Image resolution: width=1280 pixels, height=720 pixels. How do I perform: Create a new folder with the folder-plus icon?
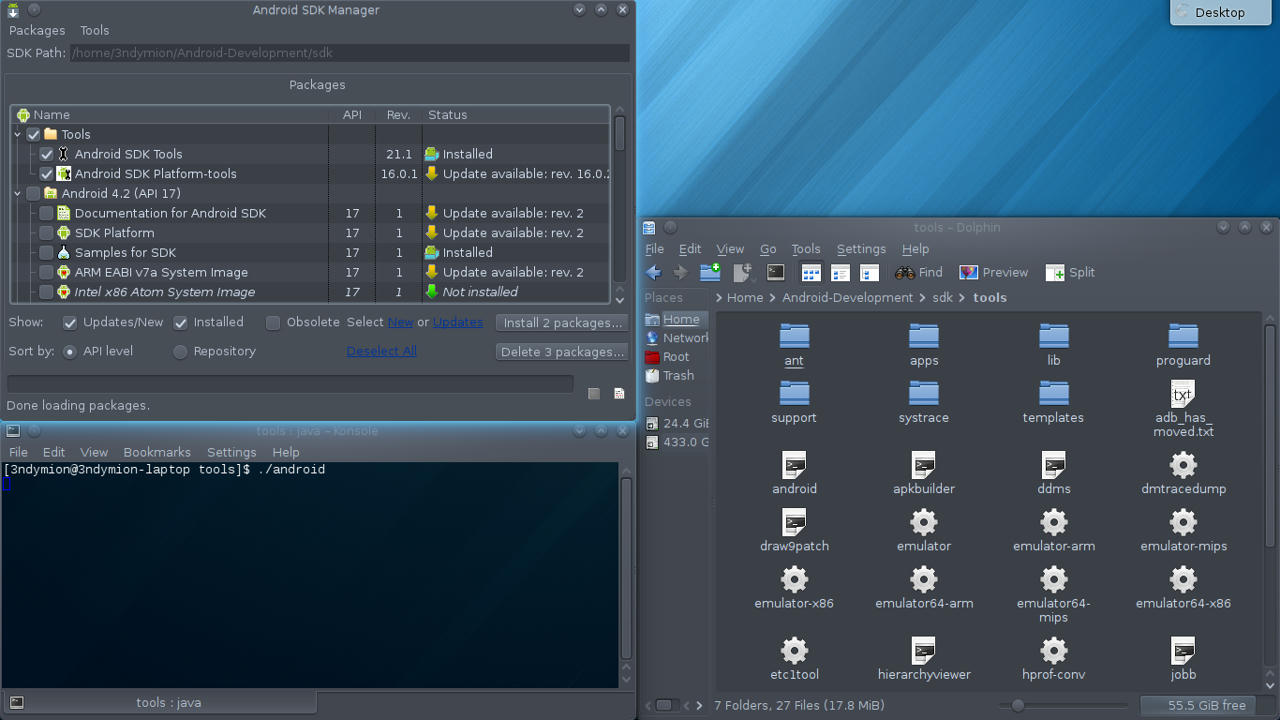click(x=710, y=272)
